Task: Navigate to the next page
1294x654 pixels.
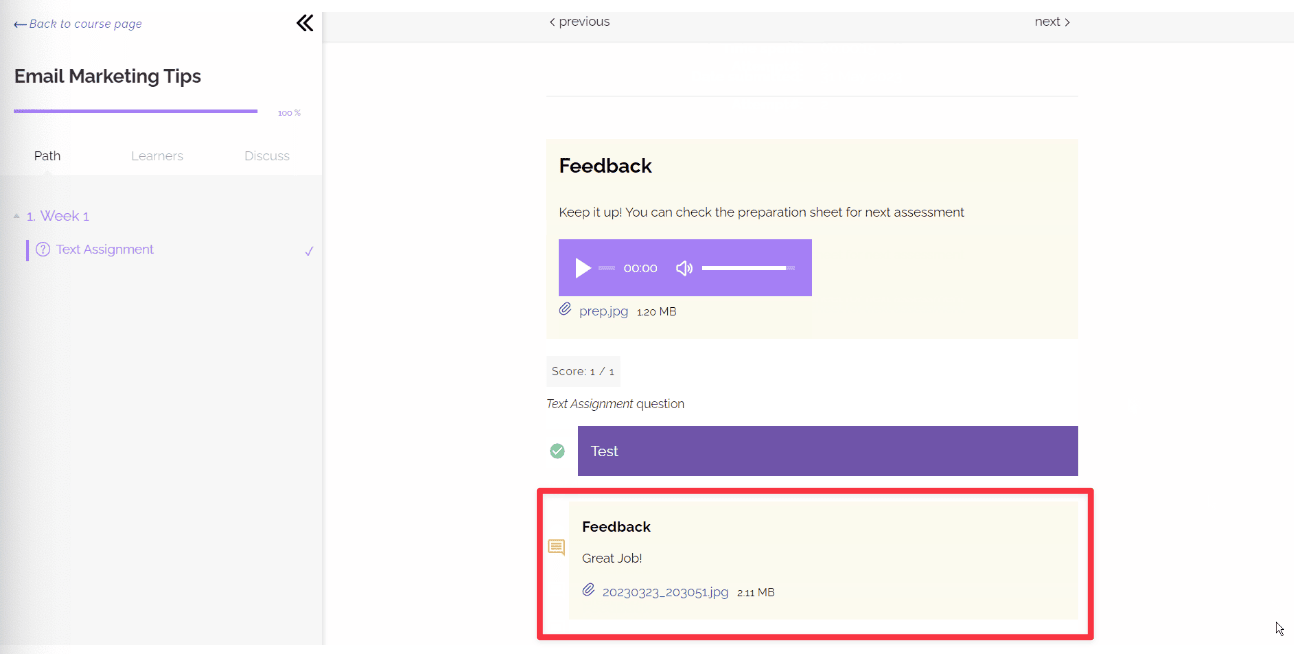Action: [1052, 22]
